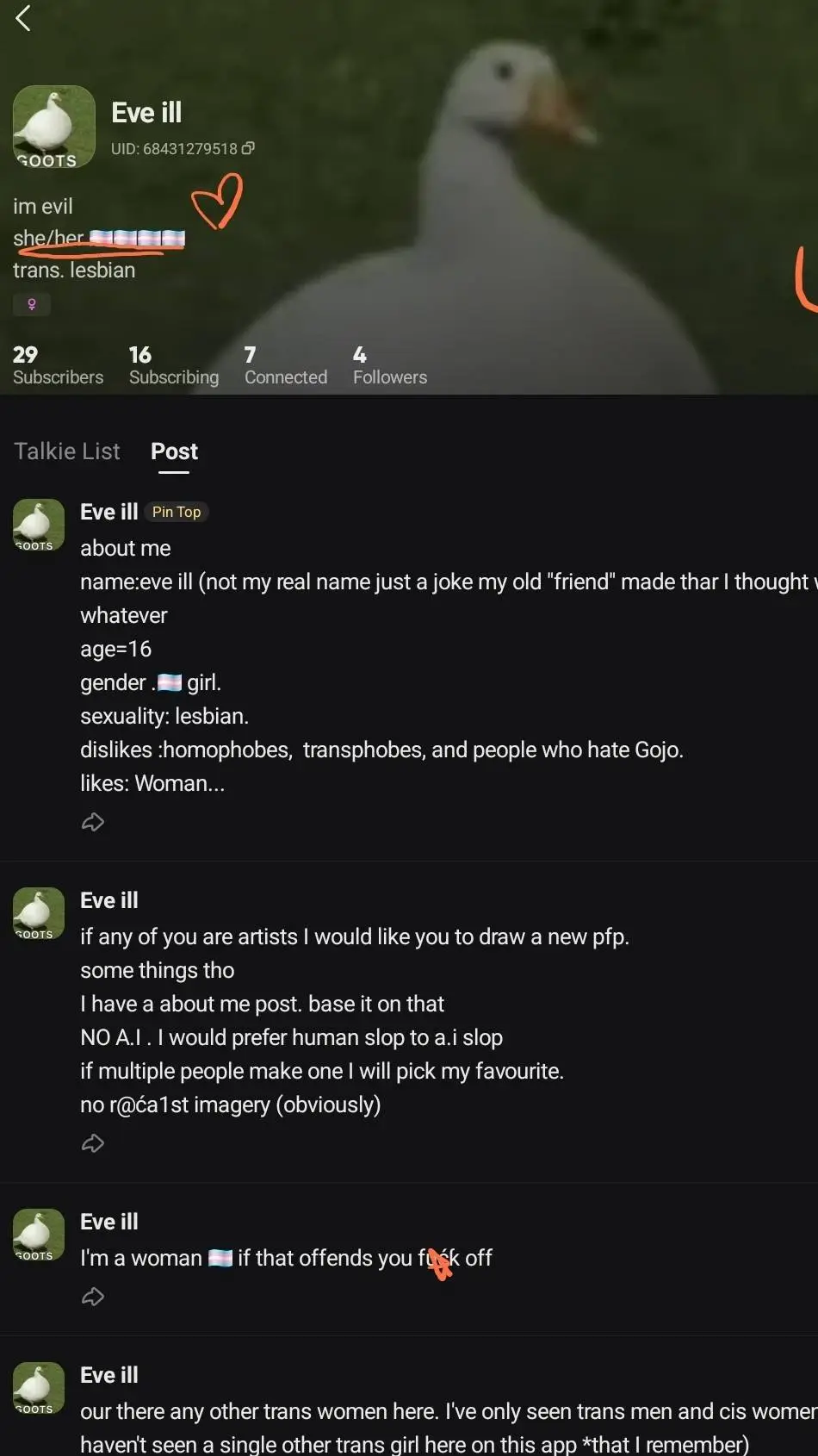Expand truncated "likes: Woman..." post text
818x1456 pixels.
[x=152, y=783]
